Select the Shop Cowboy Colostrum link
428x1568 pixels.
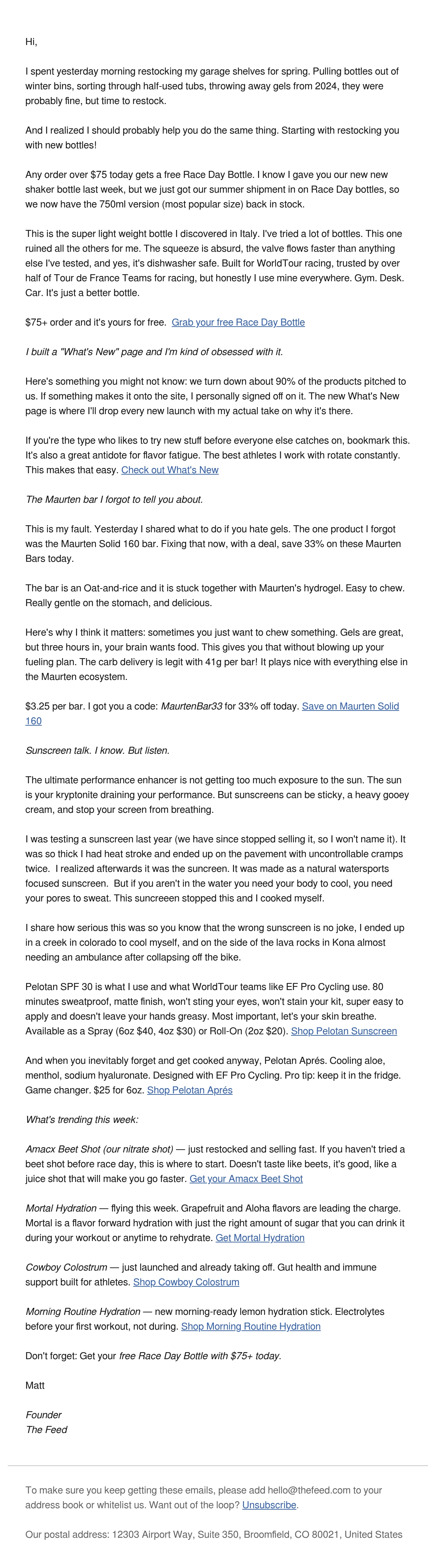coord(186,1282)
